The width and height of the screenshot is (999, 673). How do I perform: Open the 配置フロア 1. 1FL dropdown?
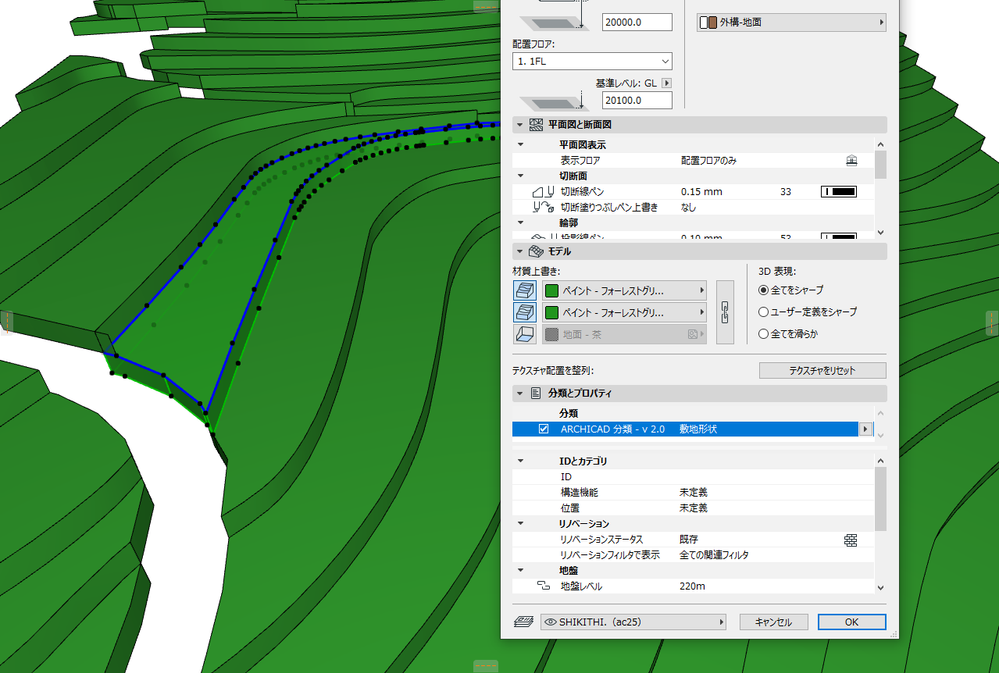coord(592,61)
